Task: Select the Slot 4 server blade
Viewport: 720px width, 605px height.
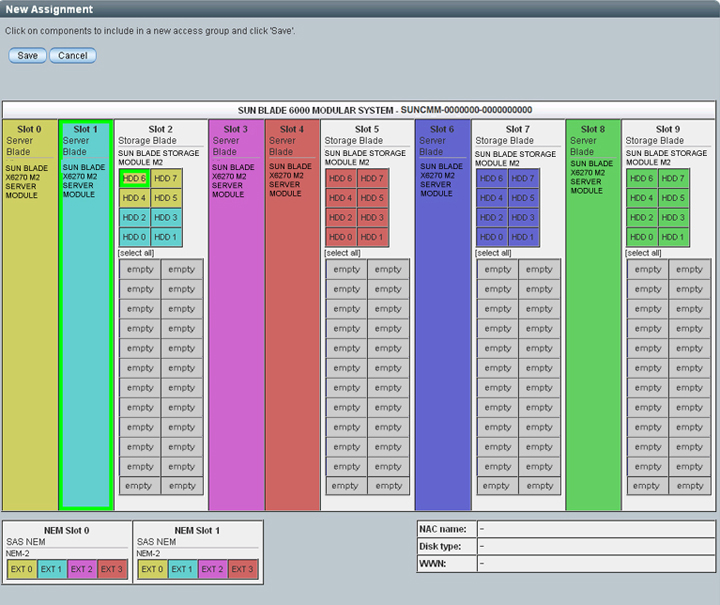Action: 292,315
